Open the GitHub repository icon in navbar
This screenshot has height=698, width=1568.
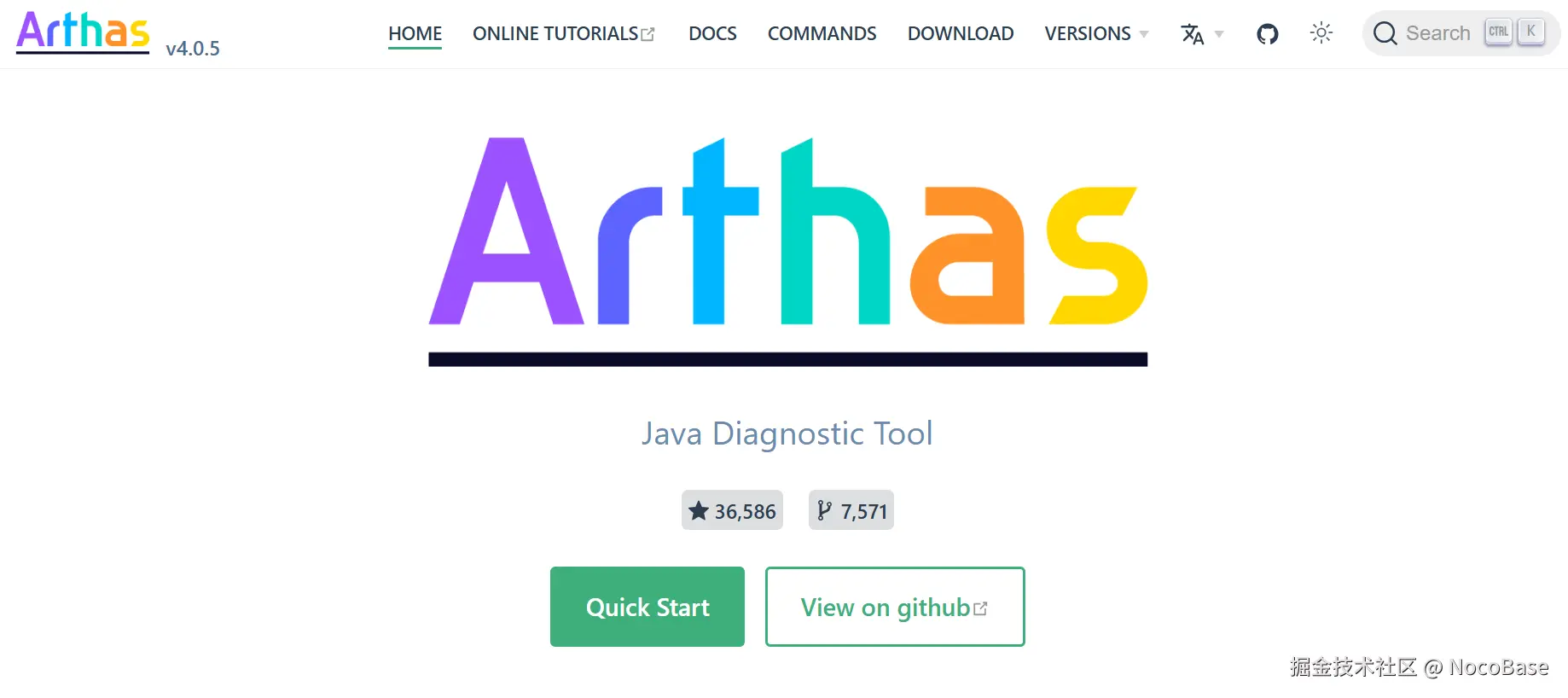pyautogui.click(x=1267, y=34)
